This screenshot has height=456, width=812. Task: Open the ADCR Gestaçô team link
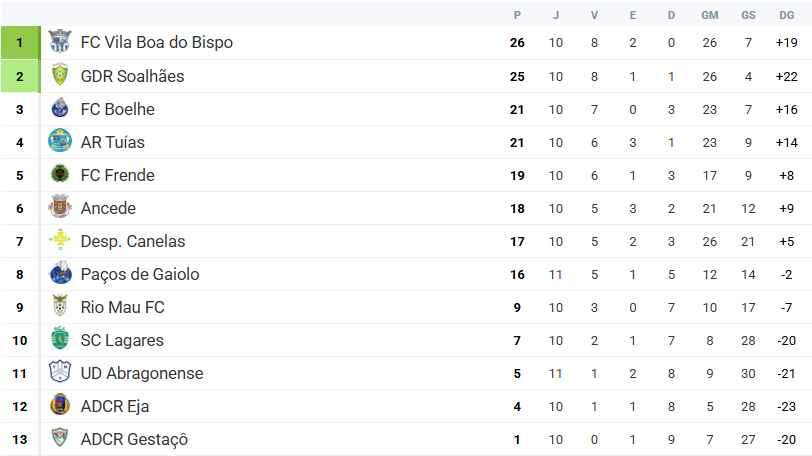click(x=134, y=439)
